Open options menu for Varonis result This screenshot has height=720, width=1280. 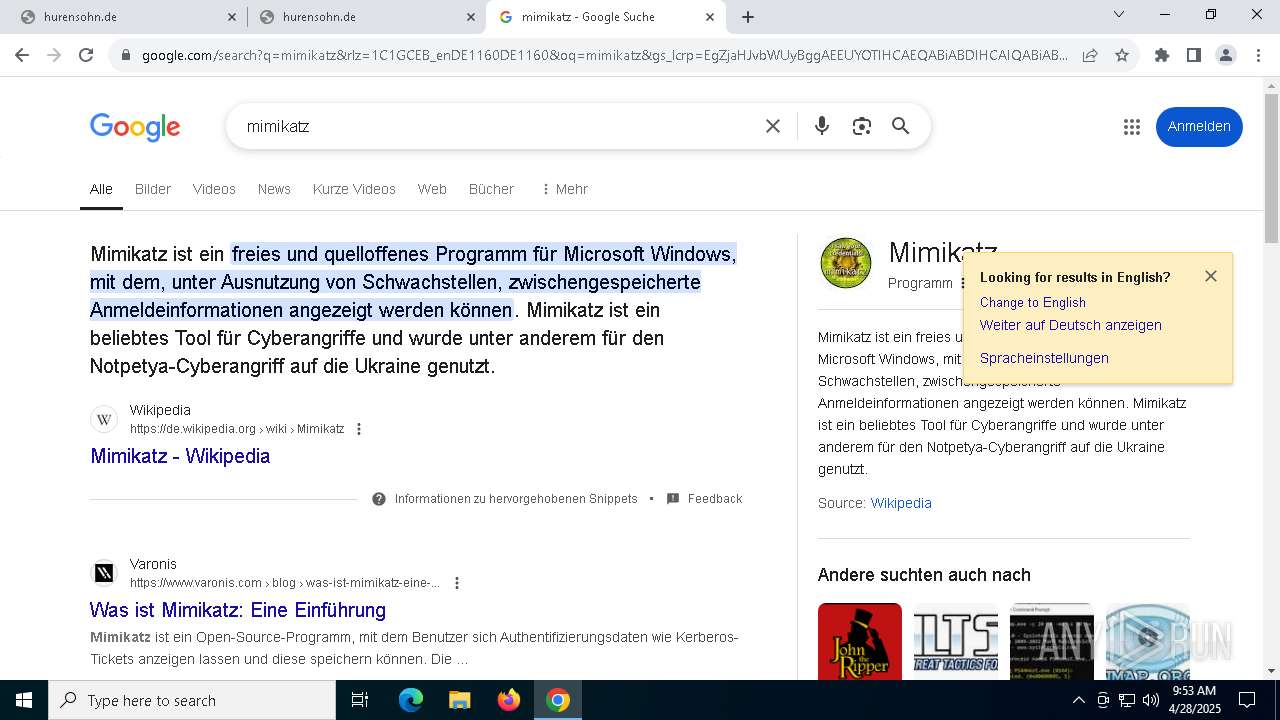[457, 583]
